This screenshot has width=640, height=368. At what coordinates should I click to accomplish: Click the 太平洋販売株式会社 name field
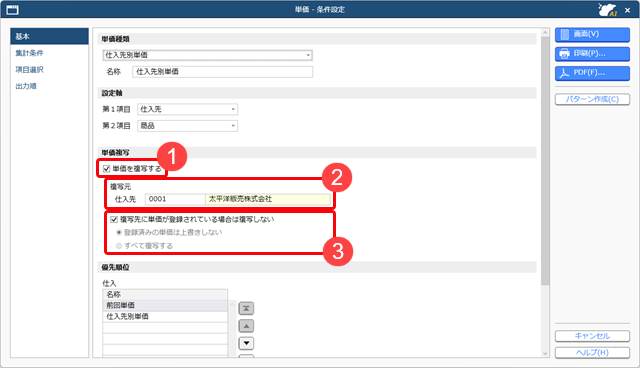pos(268,199)
